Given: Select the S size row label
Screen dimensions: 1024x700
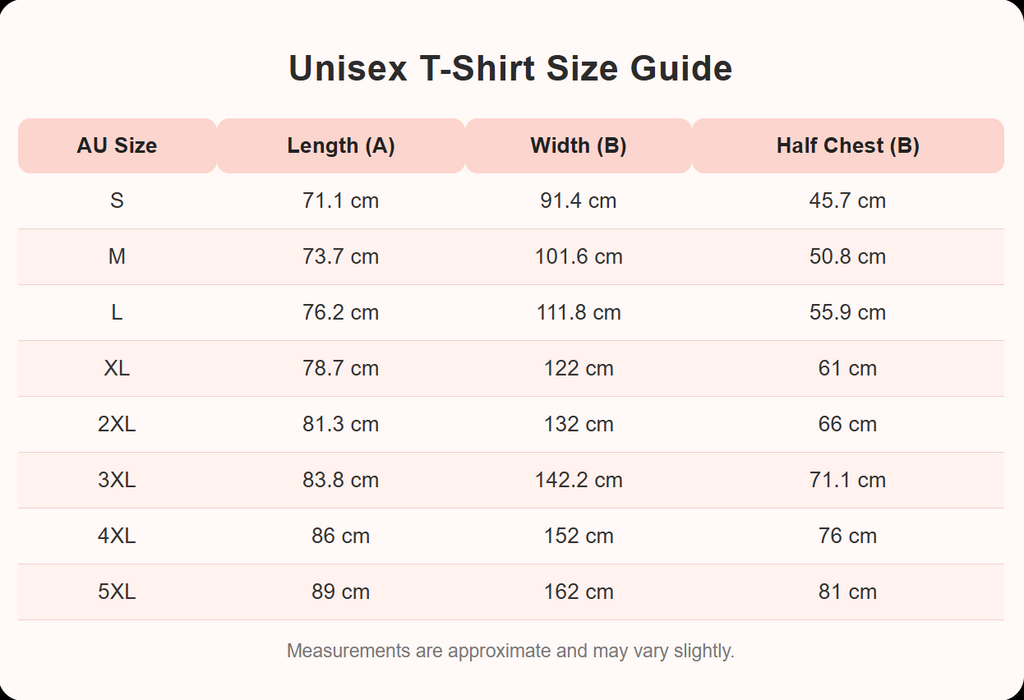Looking at the screenshot, I should coord(117,201).
